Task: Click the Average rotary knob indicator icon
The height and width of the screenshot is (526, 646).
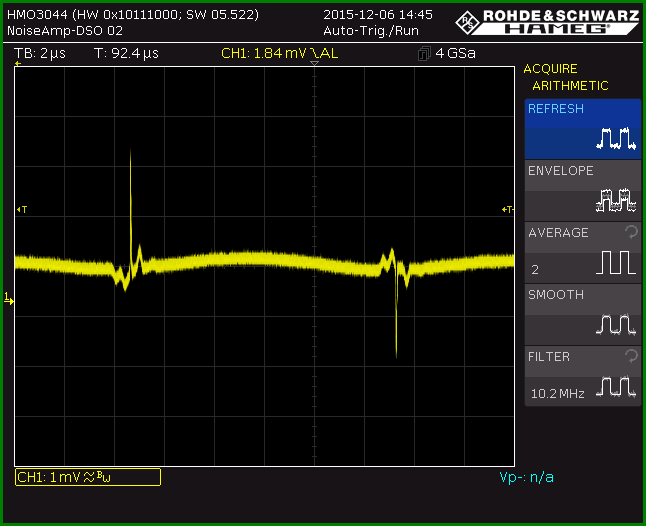Action: 631,232
